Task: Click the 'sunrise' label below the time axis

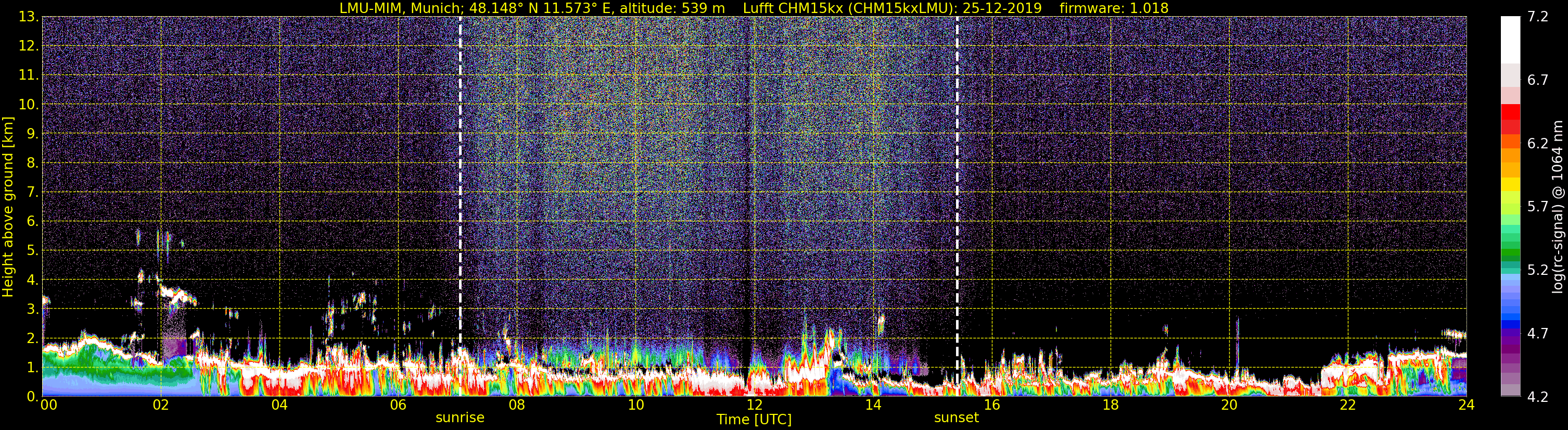Action: pos(460,418)
